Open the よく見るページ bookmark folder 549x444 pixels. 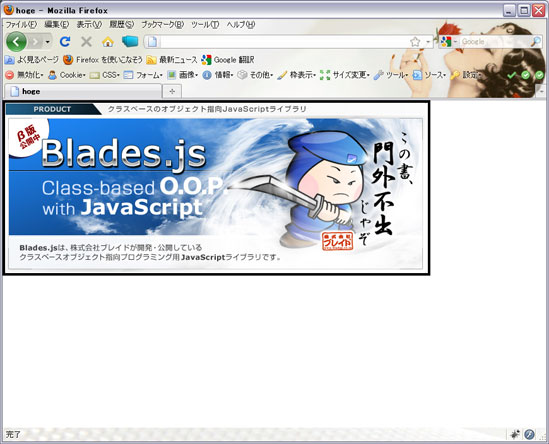pos(31,60)
